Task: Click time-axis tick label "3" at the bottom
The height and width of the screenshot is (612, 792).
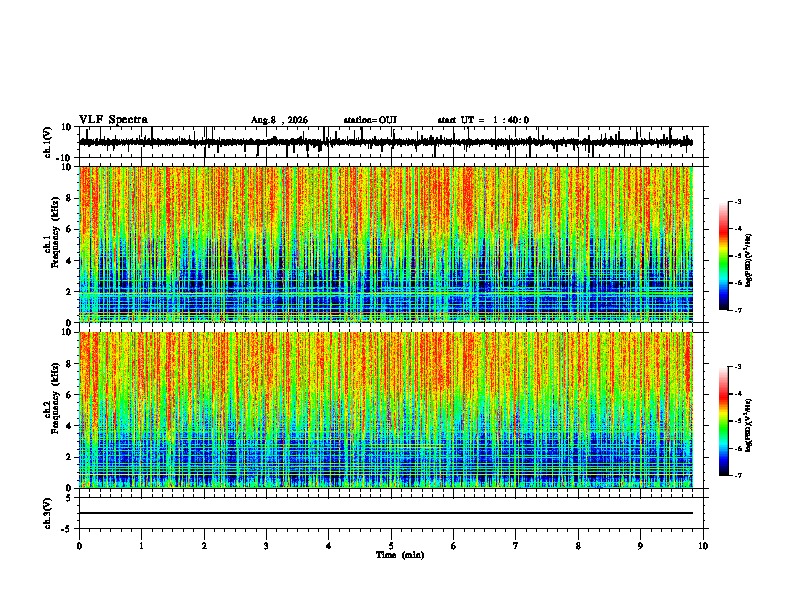Action: [266, 546]
